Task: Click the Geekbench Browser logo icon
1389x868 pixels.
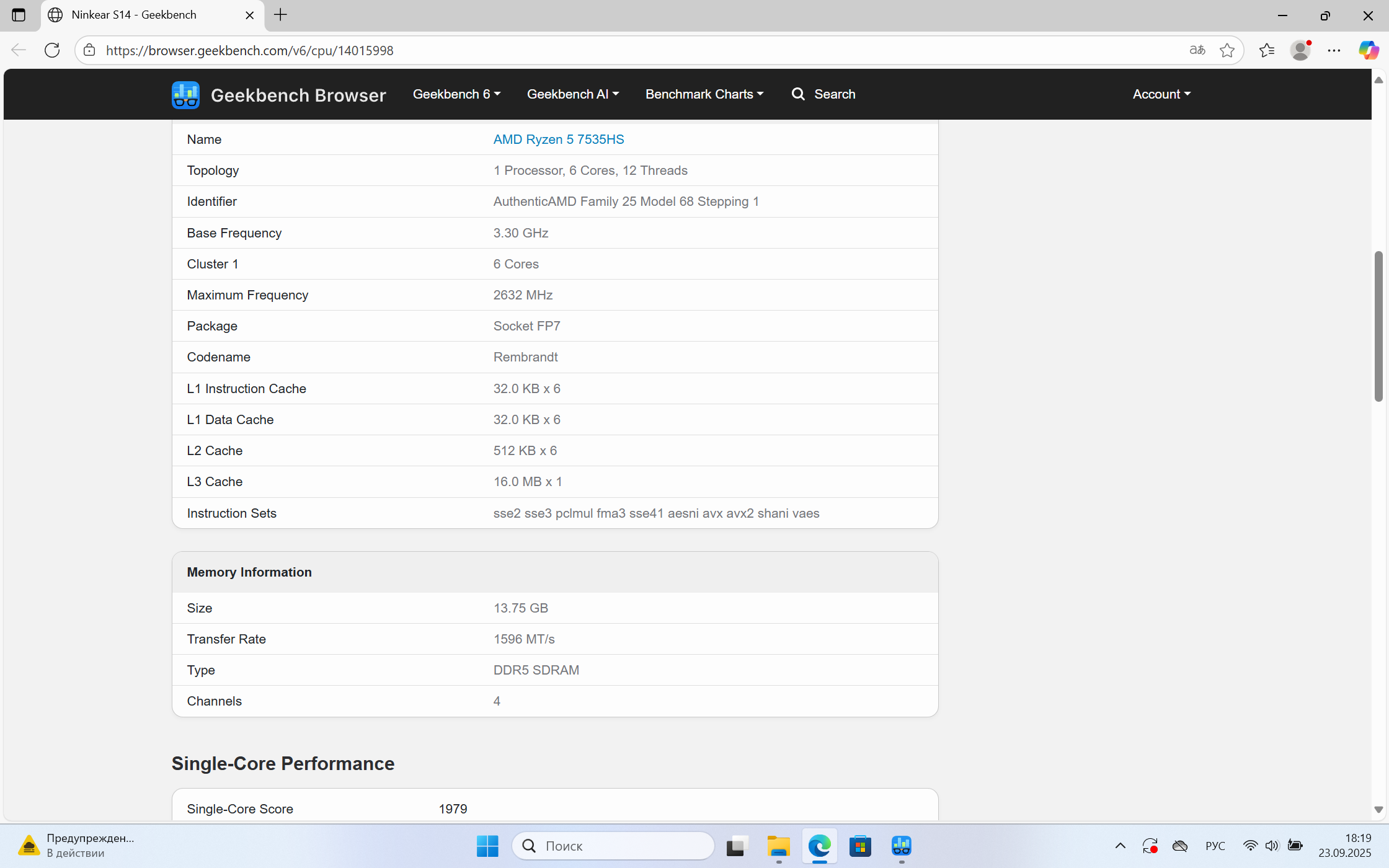Action: click(185, 95)
